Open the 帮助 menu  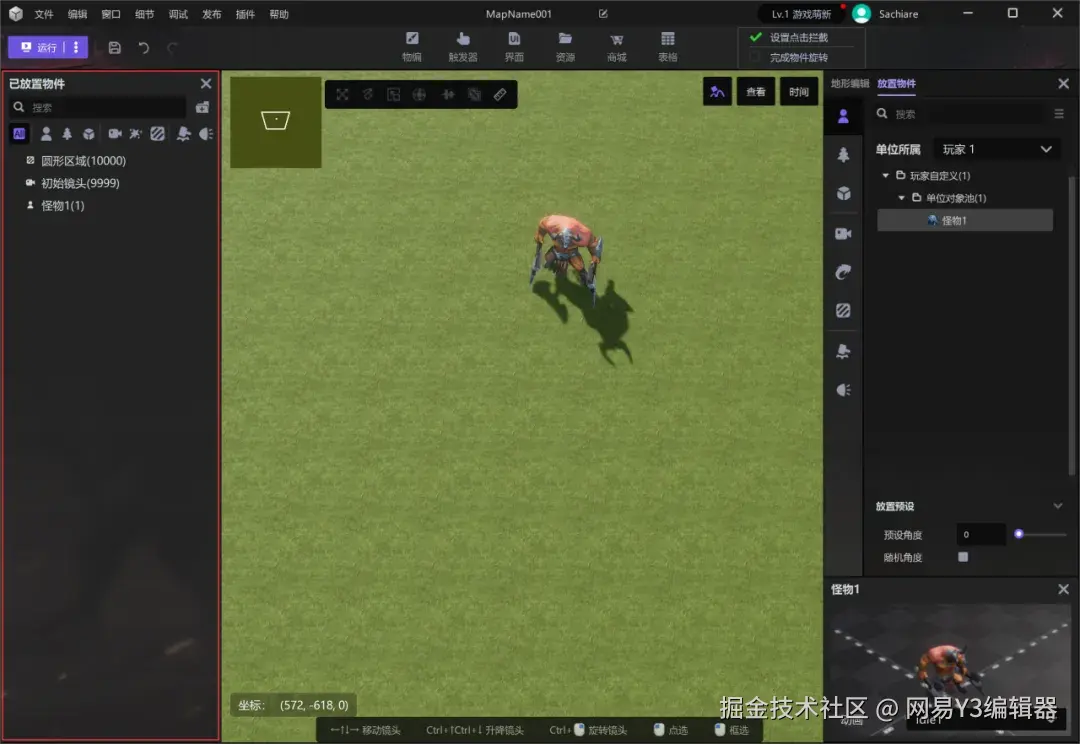pyautogui.click(x=279, y=14)
